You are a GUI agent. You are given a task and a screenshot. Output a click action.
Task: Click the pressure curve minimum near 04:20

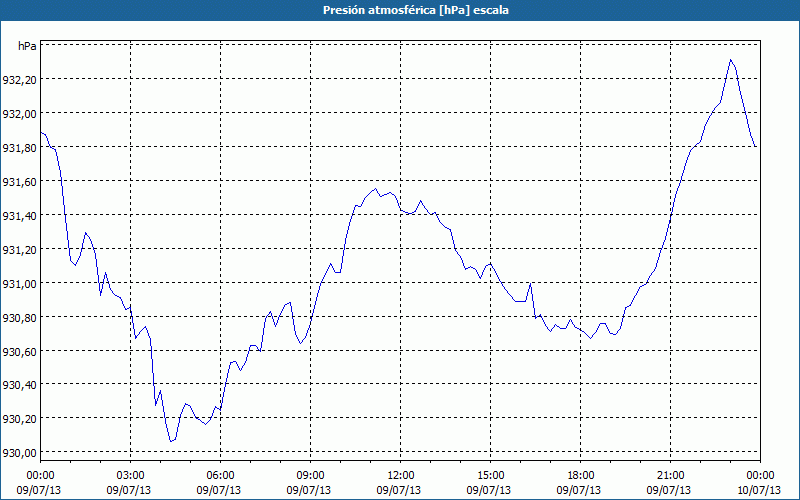click(x=171, y=441)
